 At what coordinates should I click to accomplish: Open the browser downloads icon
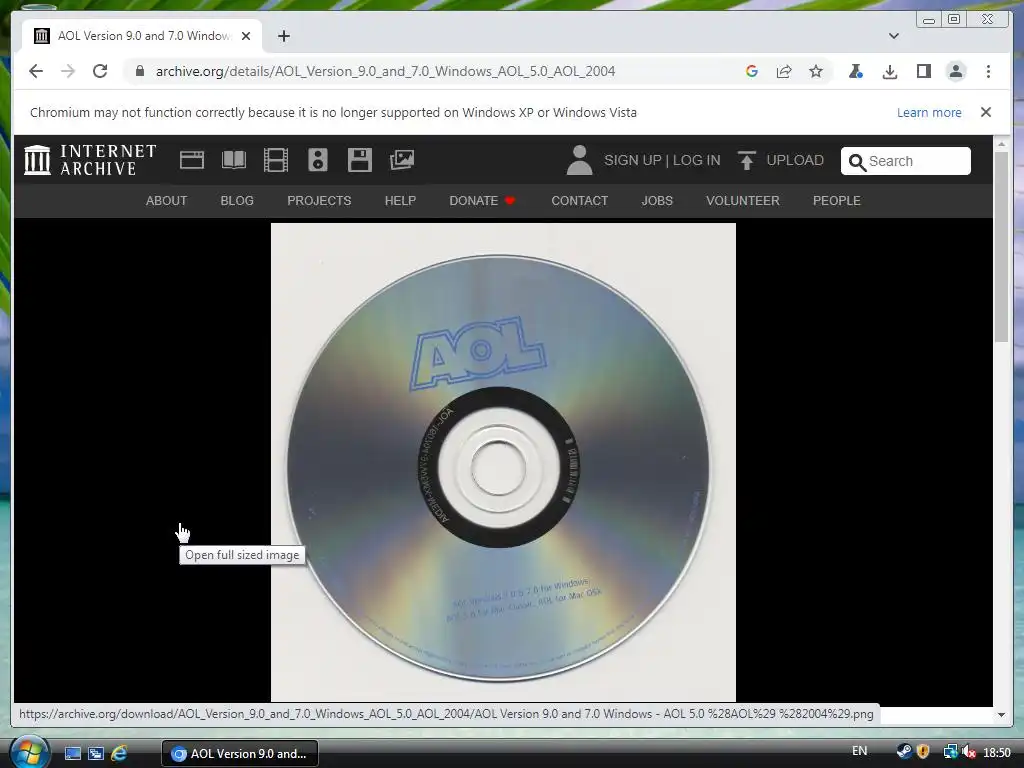point(889,71)
